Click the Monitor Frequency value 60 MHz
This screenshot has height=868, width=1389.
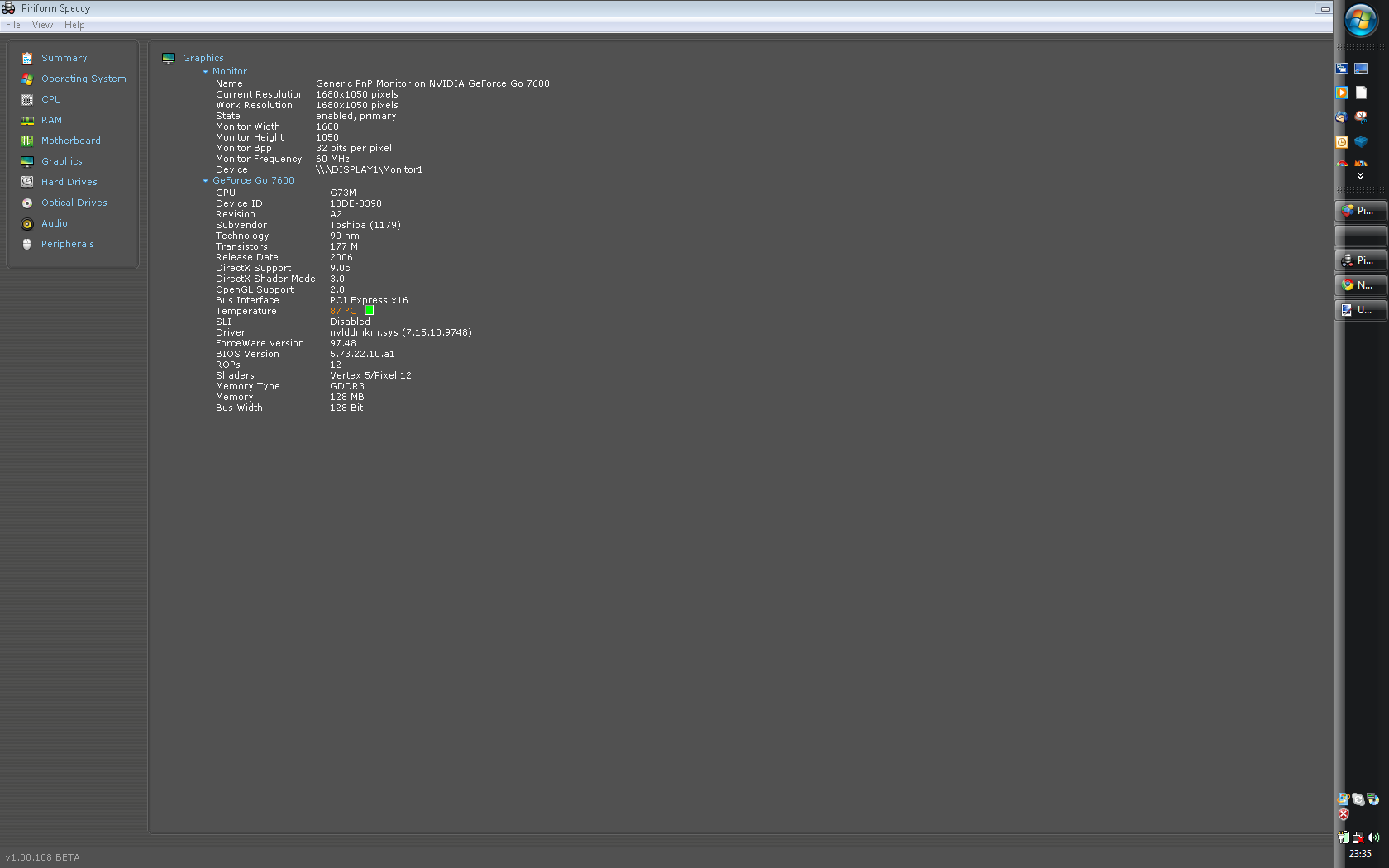tap(332, 160)
